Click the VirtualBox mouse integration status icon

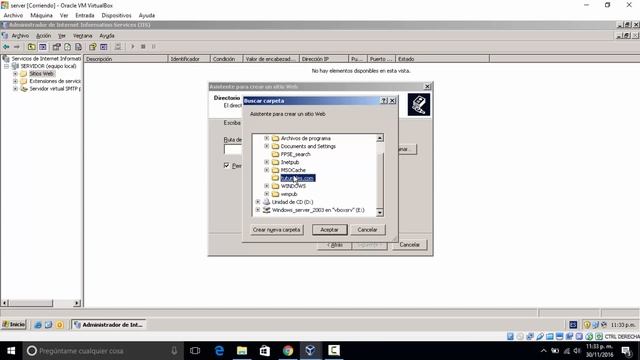click(589, 336)
